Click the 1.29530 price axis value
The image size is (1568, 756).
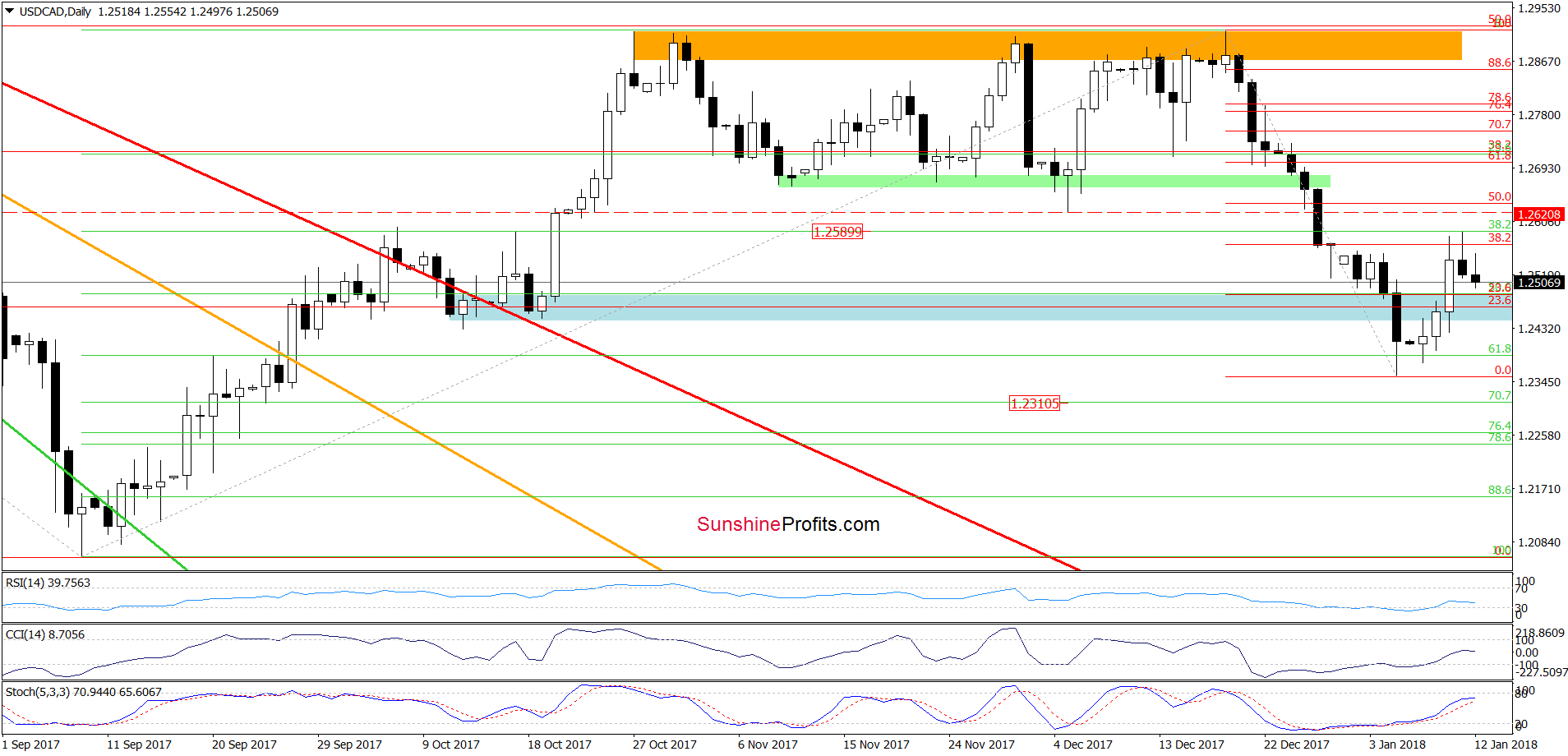(1539, 8)
